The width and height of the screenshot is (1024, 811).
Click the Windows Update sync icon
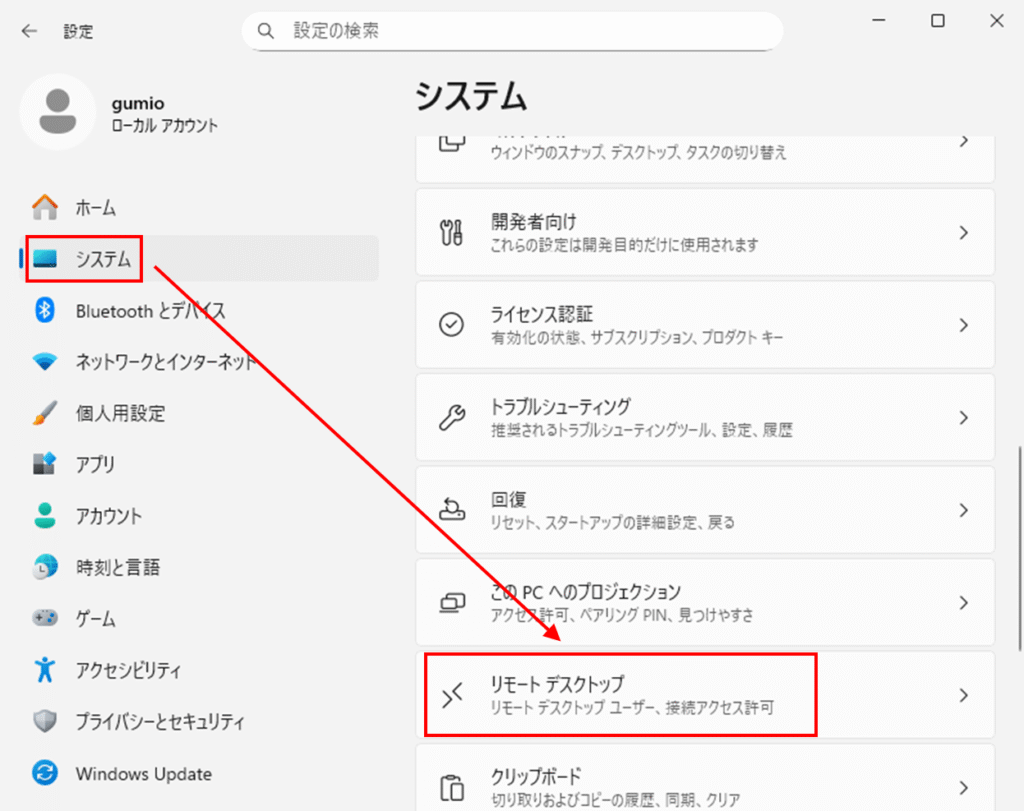click(45, 773)
